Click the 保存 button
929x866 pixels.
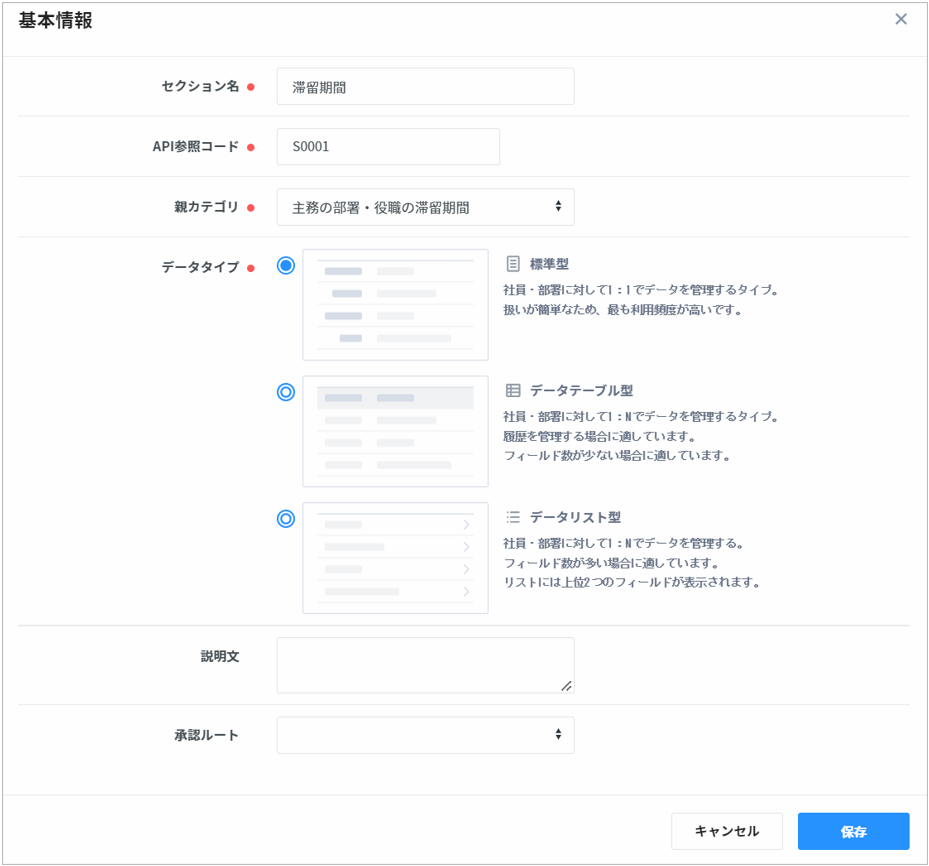853,831
